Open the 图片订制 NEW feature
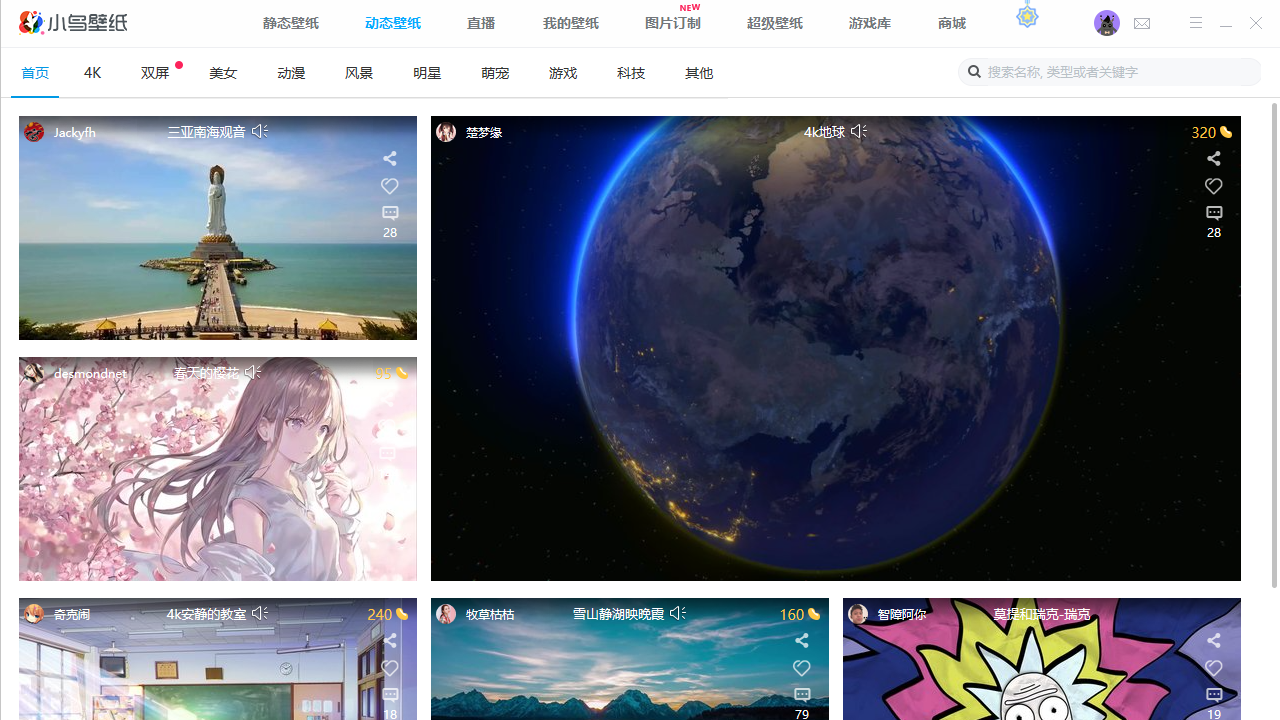Image resolution: width=1280 pixels, height=720 pixels. point(672,22)
